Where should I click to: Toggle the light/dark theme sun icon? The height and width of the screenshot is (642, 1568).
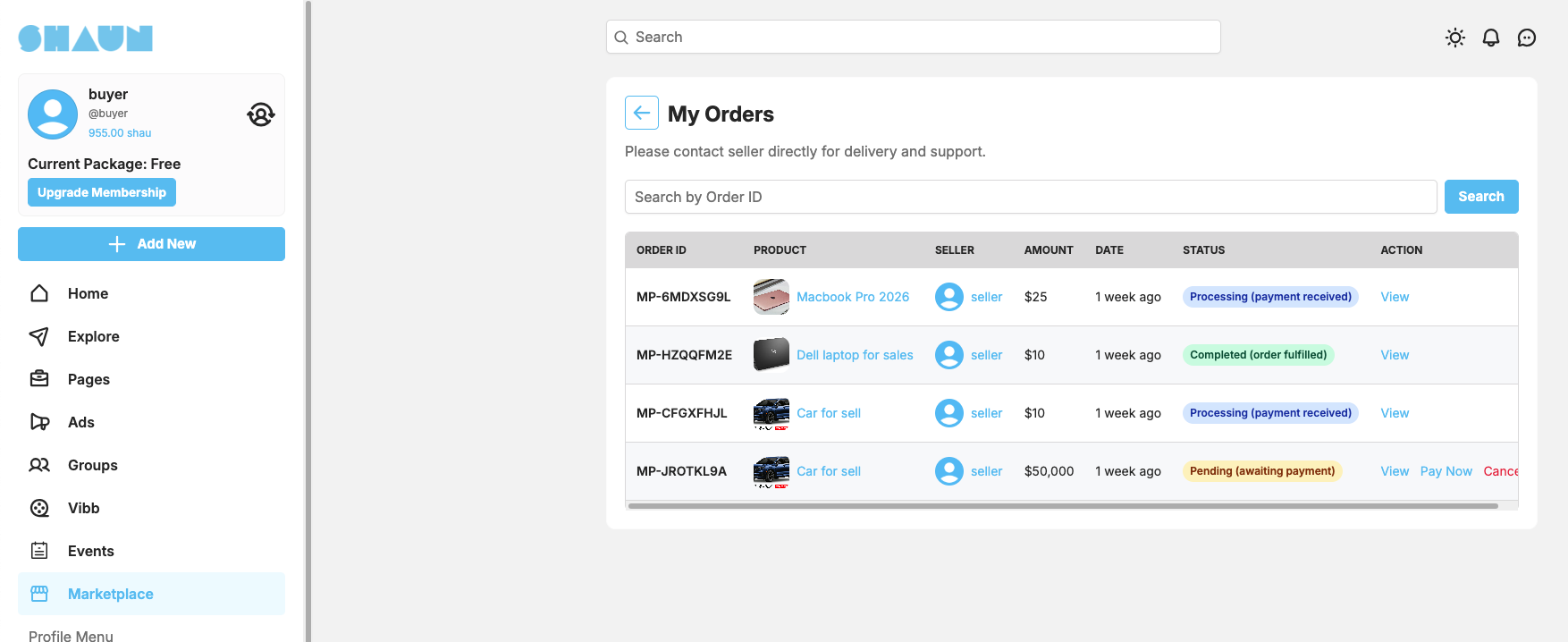[1455, 38]
